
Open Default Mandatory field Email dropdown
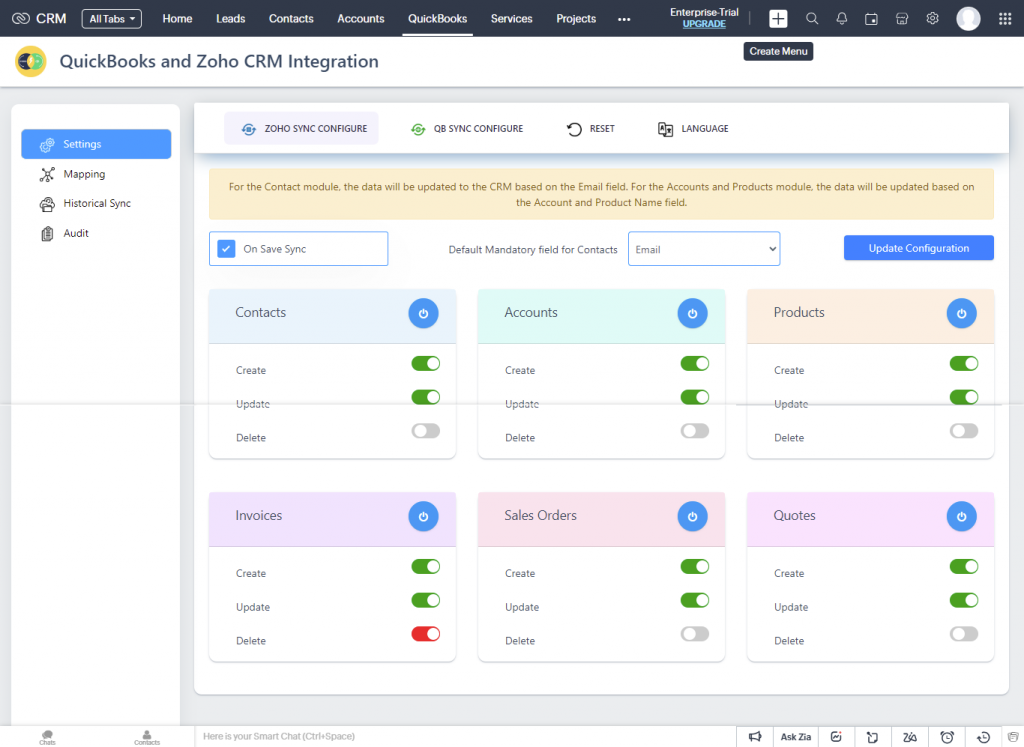click(x=704, y=249)
